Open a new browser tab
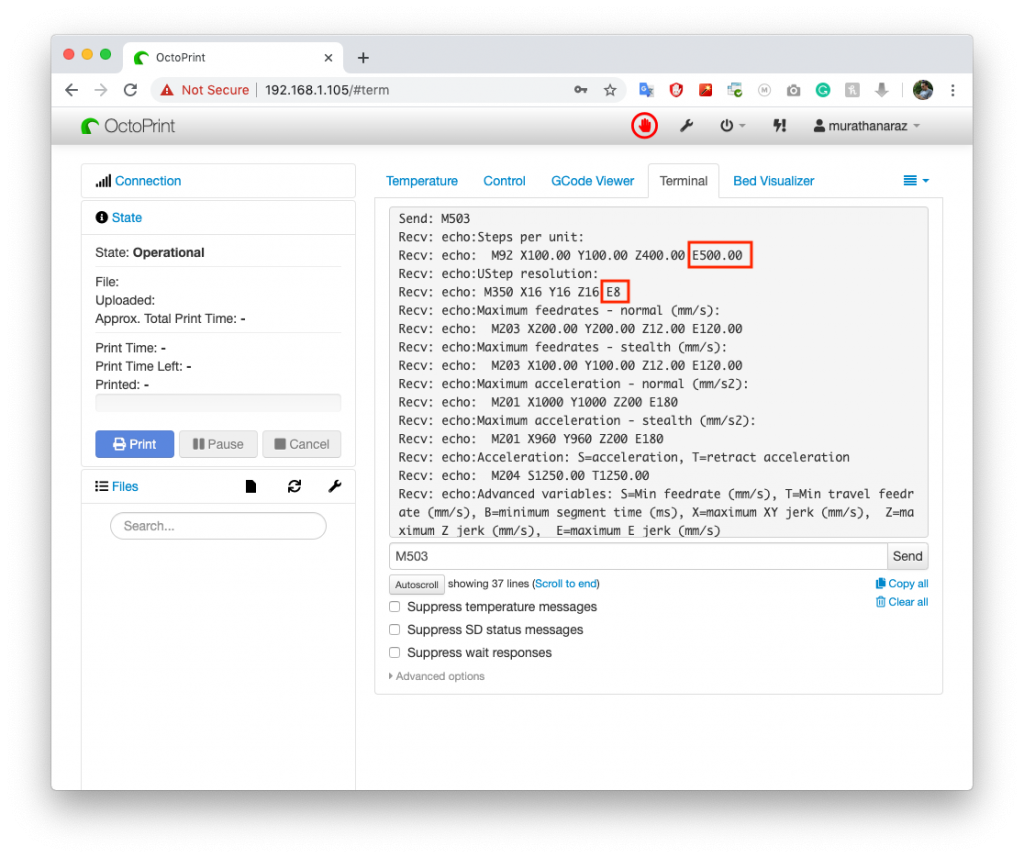 click(363, 57)
